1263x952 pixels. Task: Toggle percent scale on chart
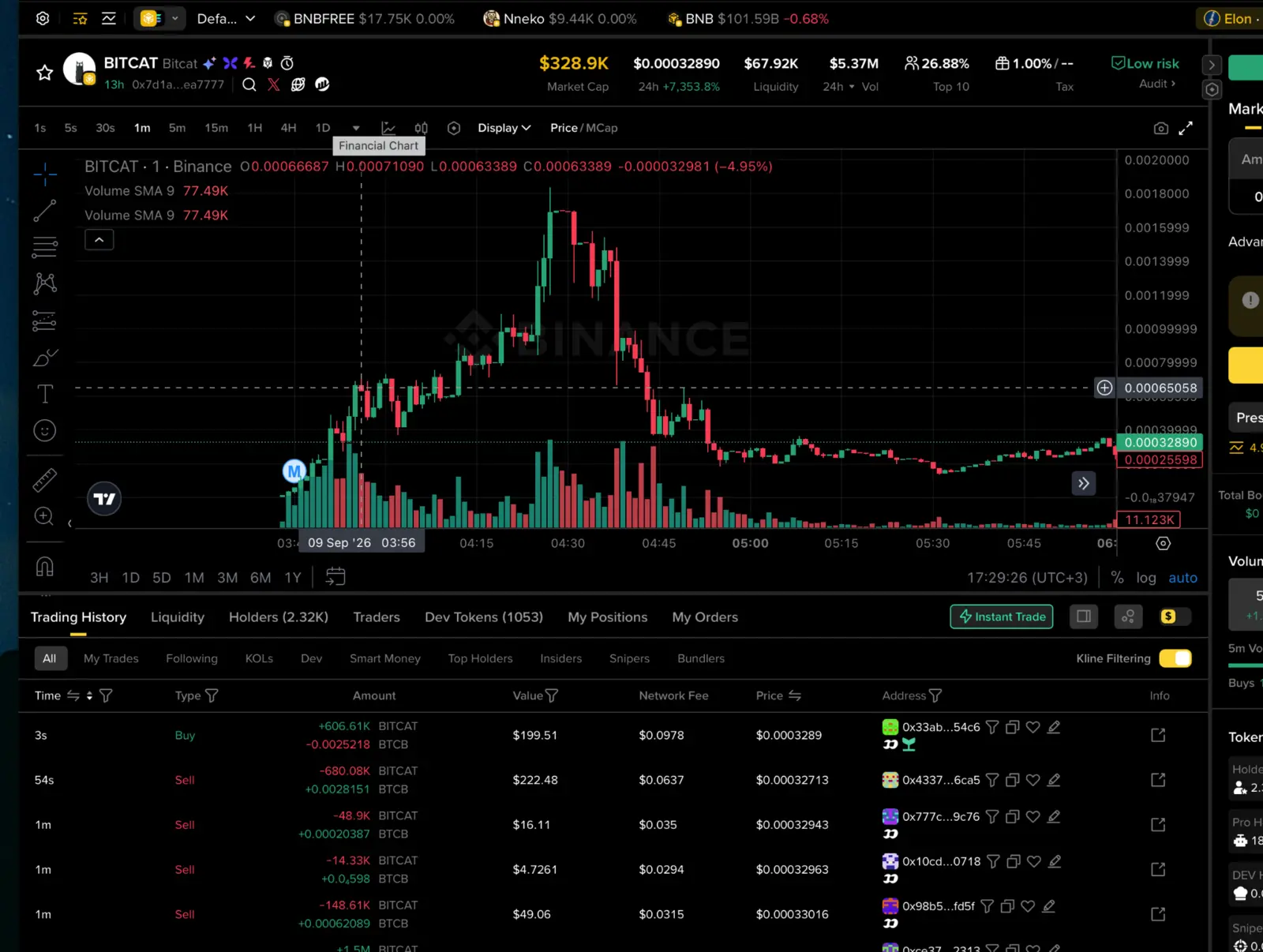pyautogui.click(x=1117, y=578)
